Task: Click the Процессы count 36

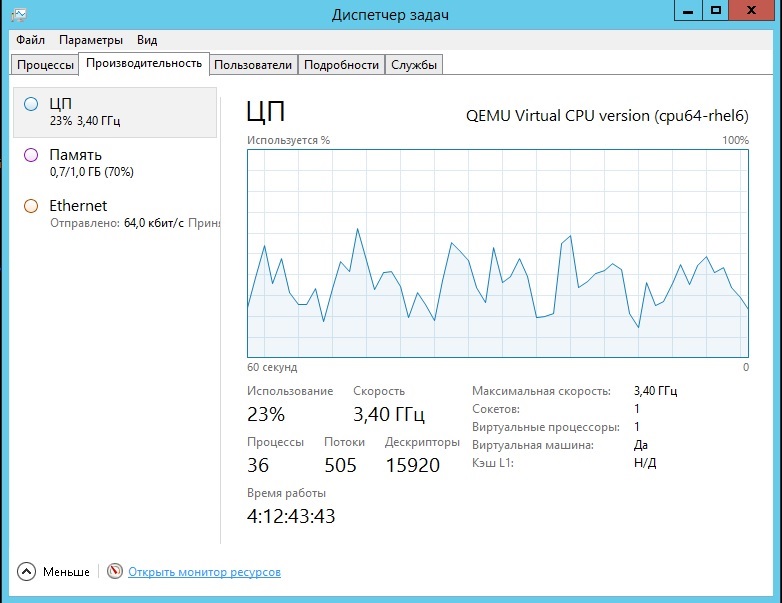Action: point(258,465)
